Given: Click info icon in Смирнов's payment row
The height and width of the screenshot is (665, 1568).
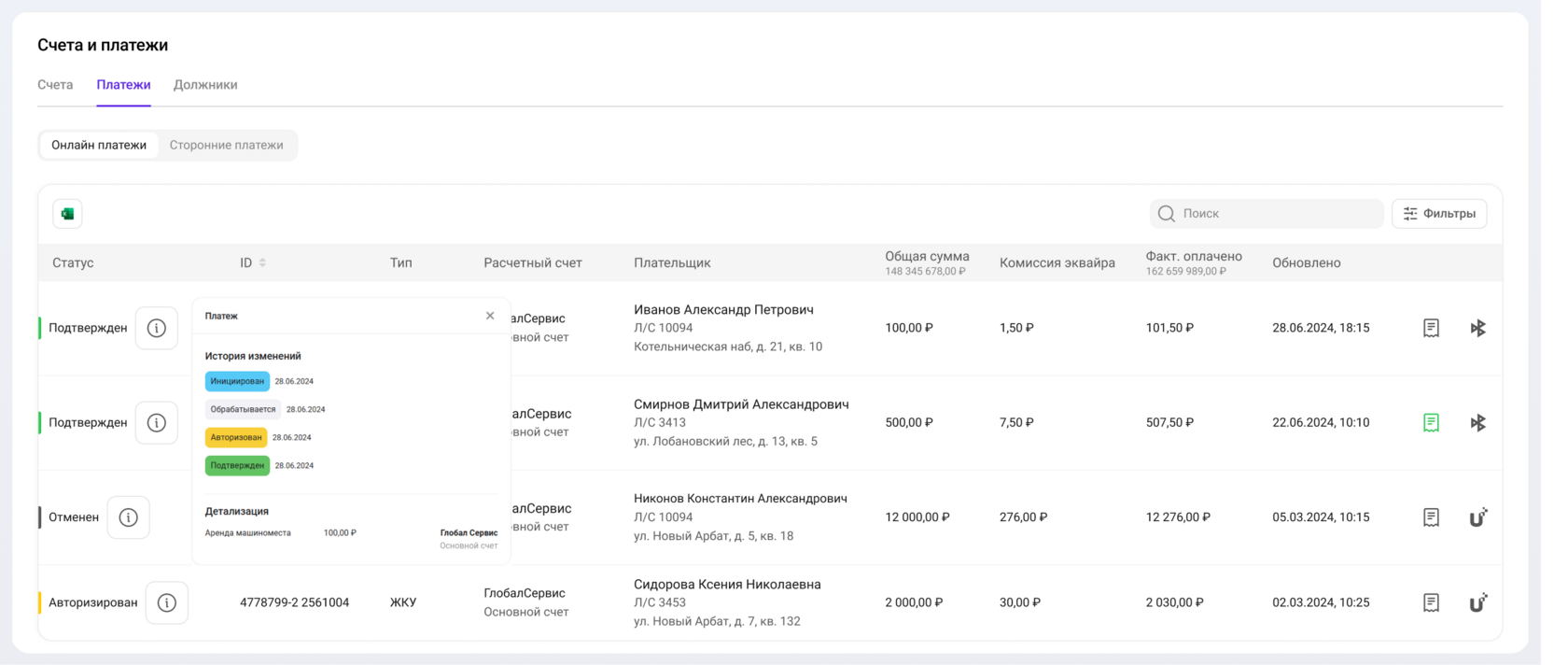Looking at the screenshot, I should pyautogui.click(x=157, y=423).
